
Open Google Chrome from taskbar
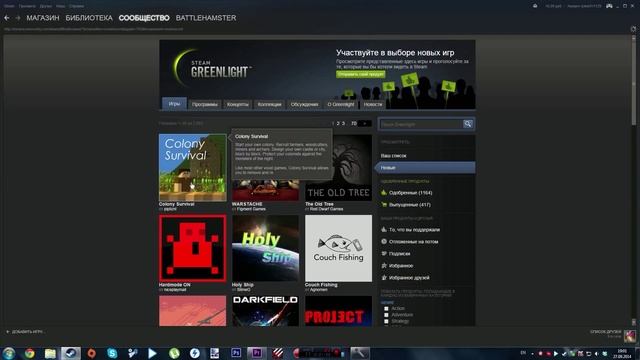(x=29, y=353)
